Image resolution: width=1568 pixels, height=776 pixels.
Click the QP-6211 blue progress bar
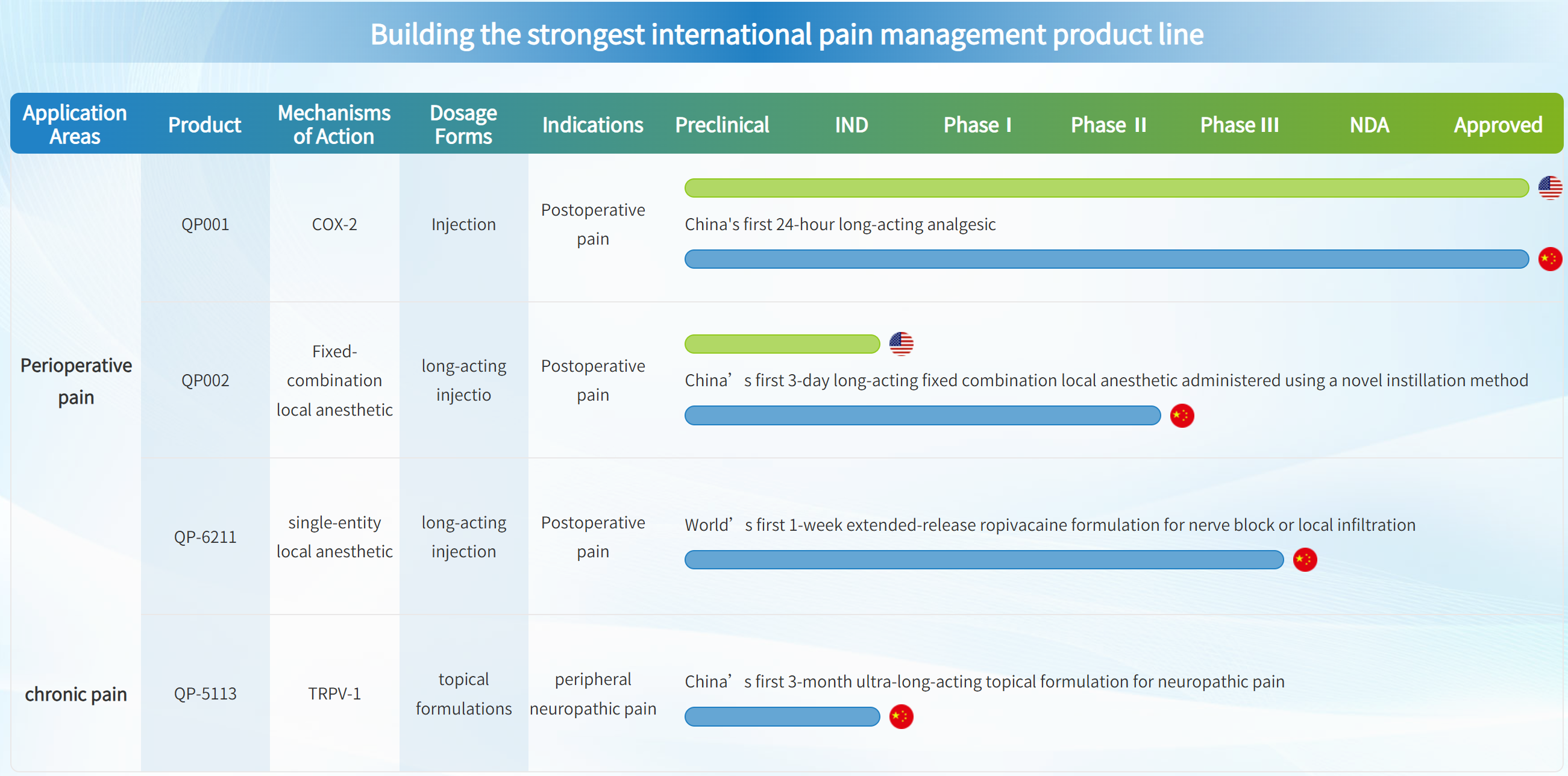click(x=983, y=560)
